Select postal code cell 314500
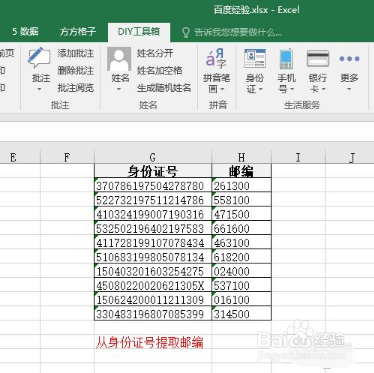The image size is (374, 373). click(x=241, y=314)
